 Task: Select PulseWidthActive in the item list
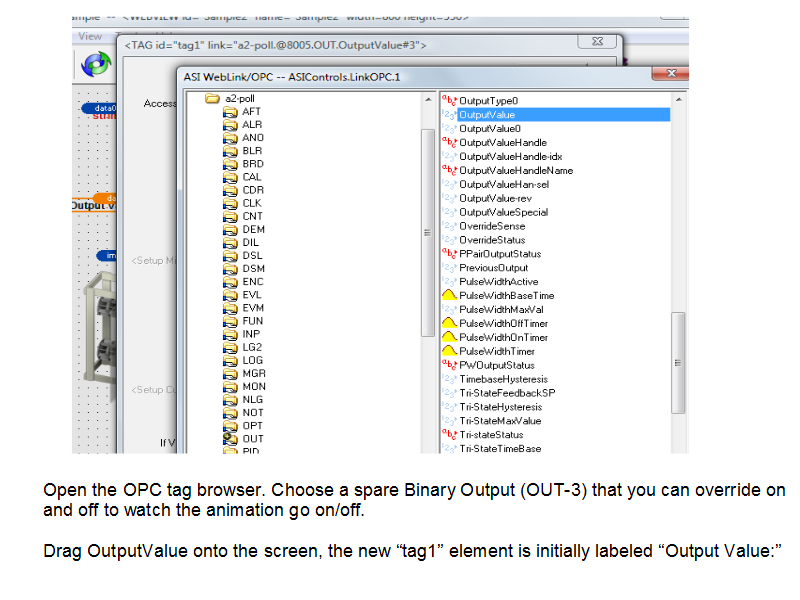pos(498,282)
